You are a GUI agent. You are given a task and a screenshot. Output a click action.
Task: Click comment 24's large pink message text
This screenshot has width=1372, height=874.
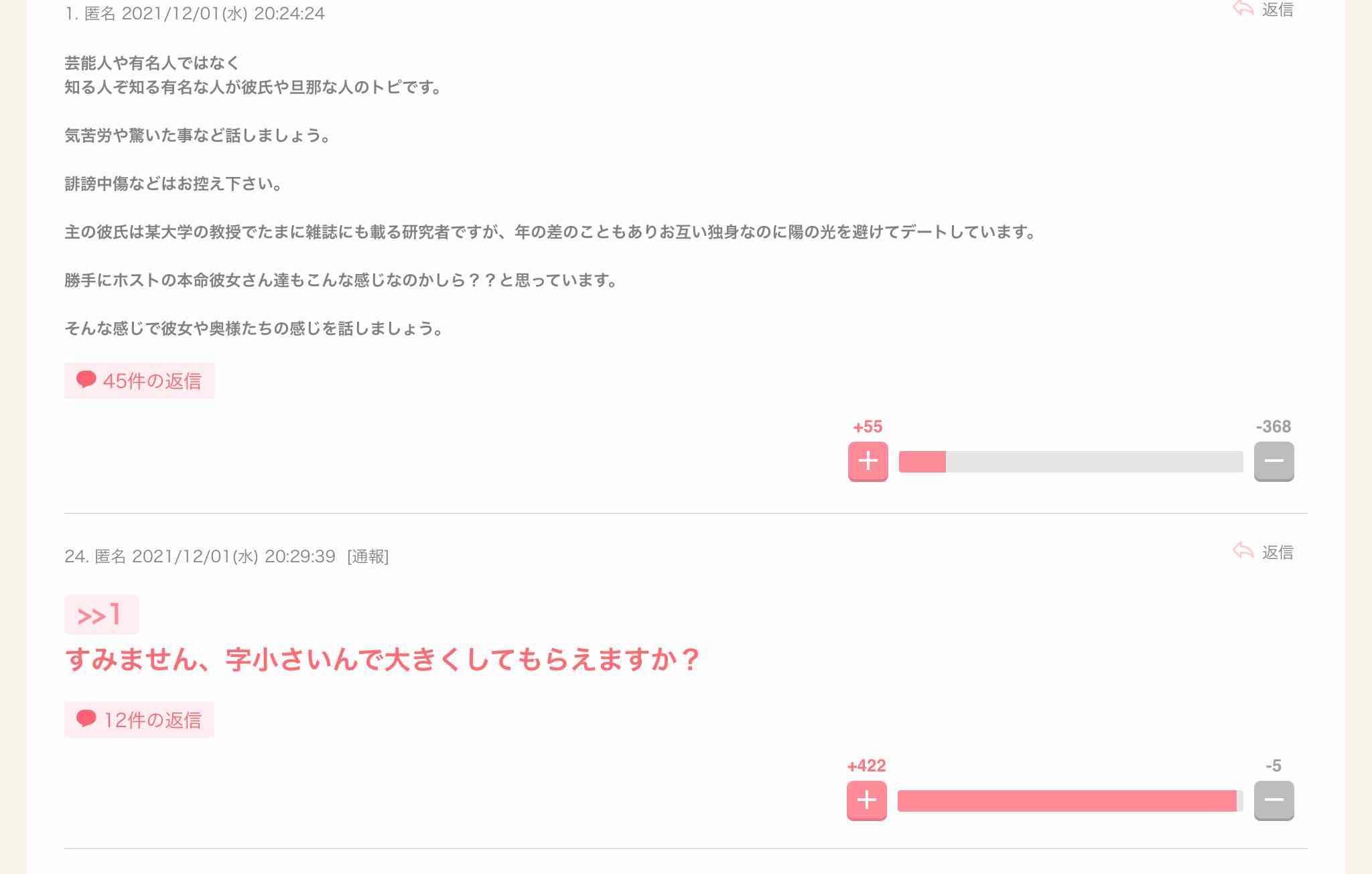point(383,660)
